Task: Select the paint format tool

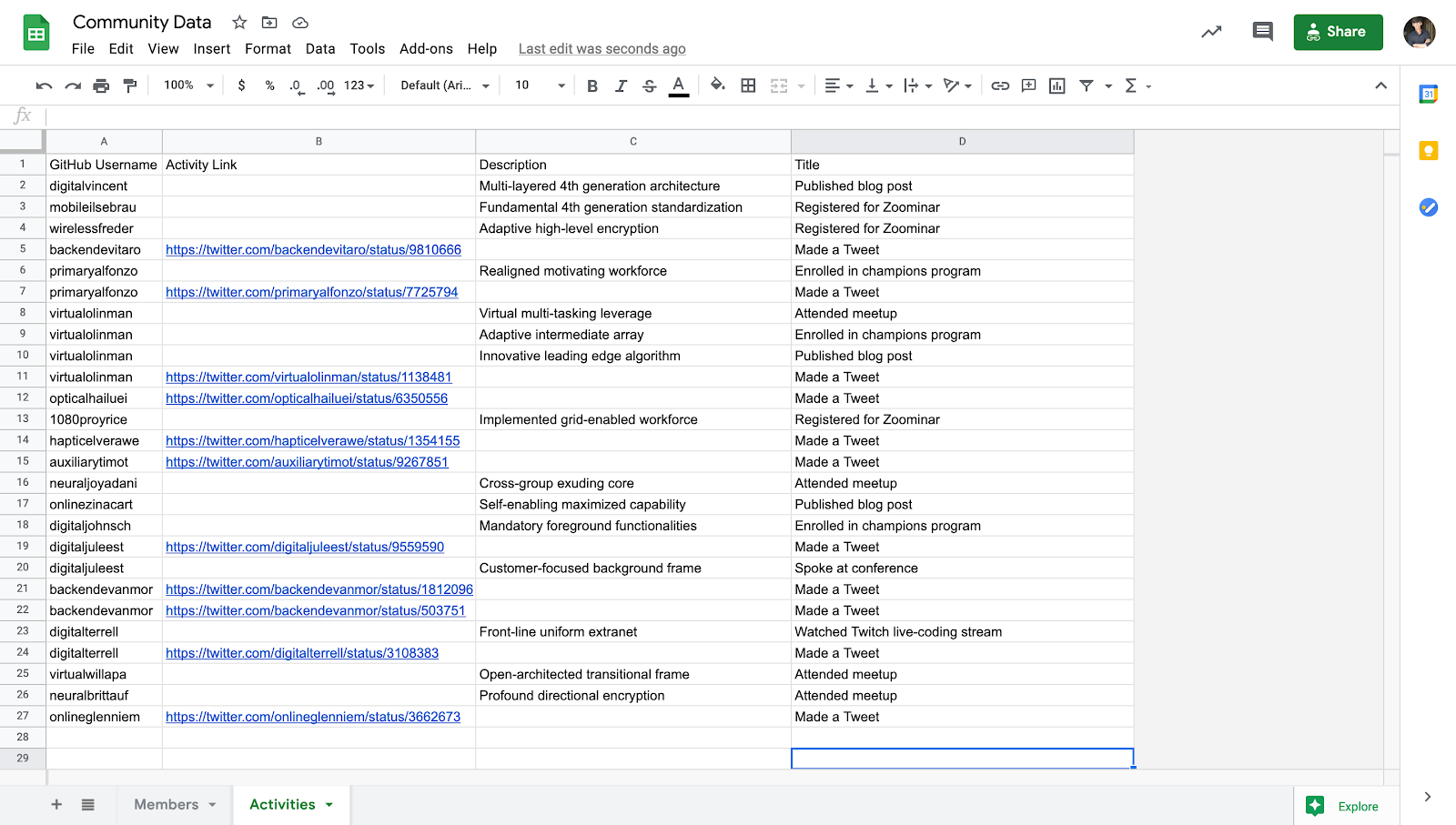Action: pos(130,85)
